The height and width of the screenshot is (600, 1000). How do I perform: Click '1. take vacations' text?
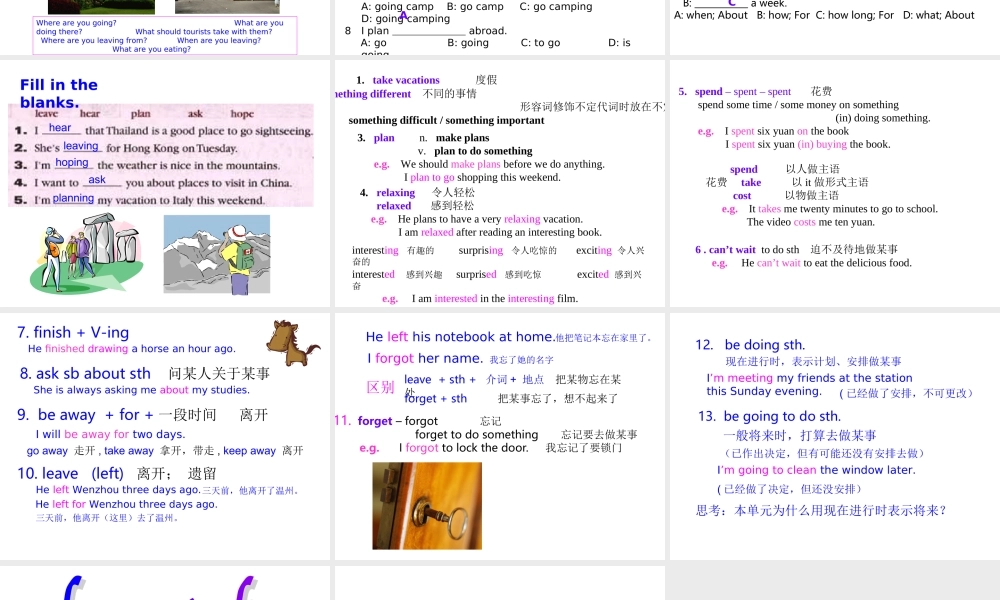[x=398, y=80]
